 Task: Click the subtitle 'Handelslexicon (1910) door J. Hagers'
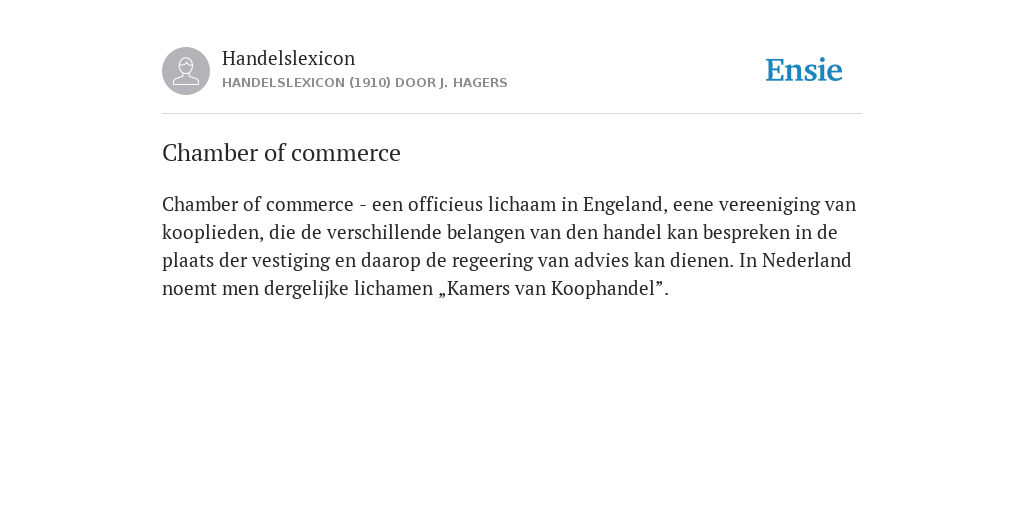click(x=364, y=83)
